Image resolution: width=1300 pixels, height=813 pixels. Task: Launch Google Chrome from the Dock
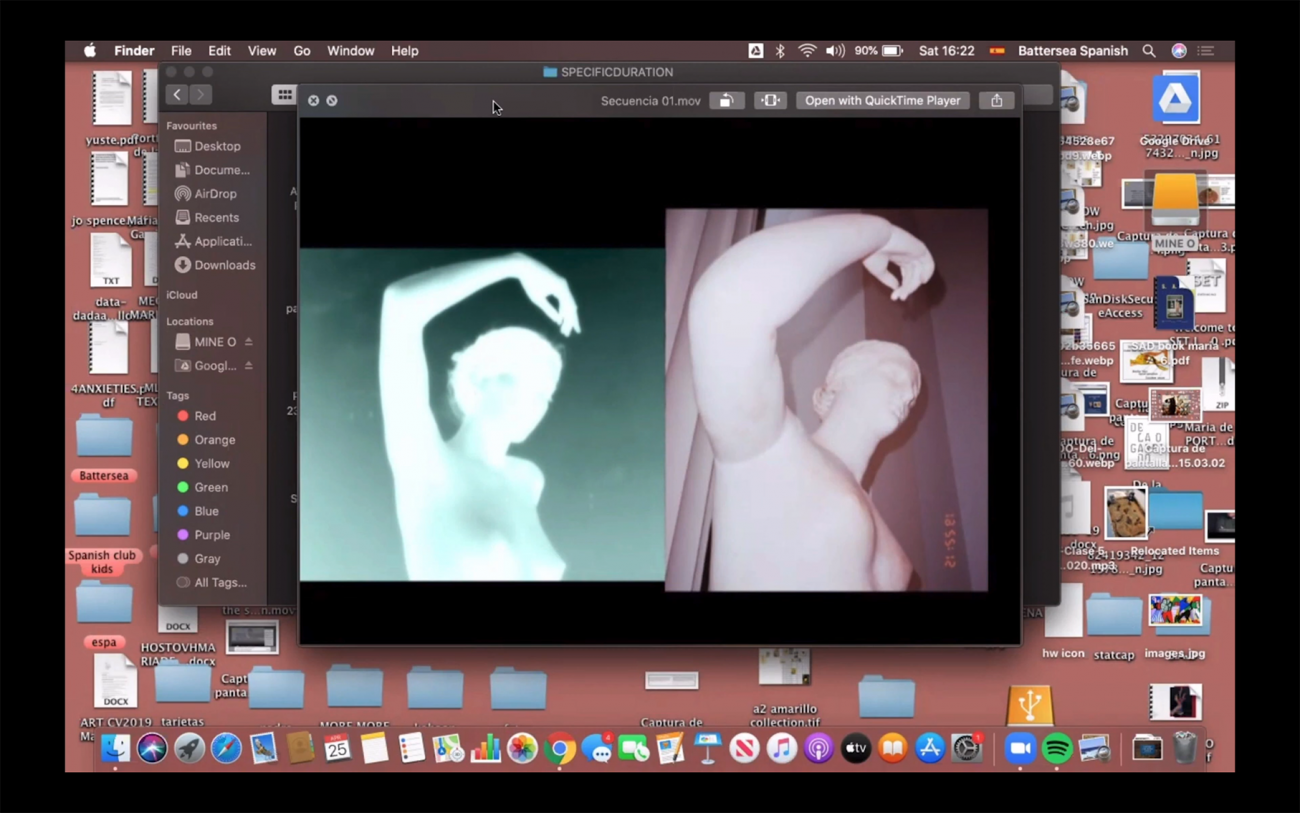560,748
